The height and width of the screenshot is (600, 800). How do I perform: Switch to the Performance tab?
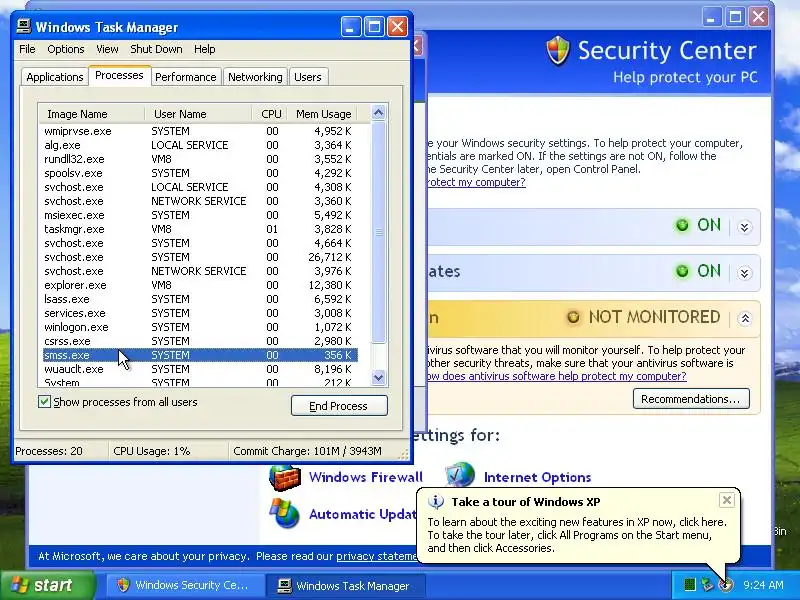point(186,77)
